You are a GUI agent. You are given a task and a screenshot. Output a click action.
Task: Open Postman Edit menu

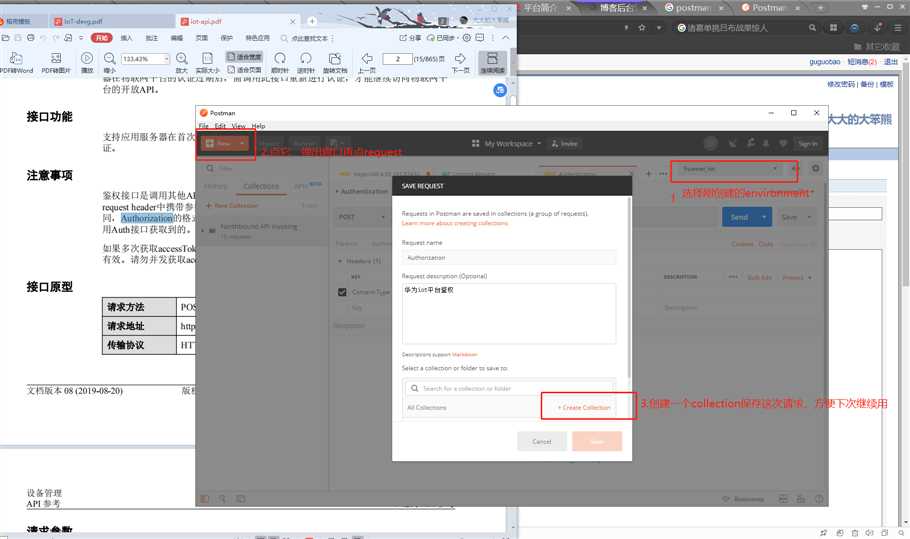(220, 126)
